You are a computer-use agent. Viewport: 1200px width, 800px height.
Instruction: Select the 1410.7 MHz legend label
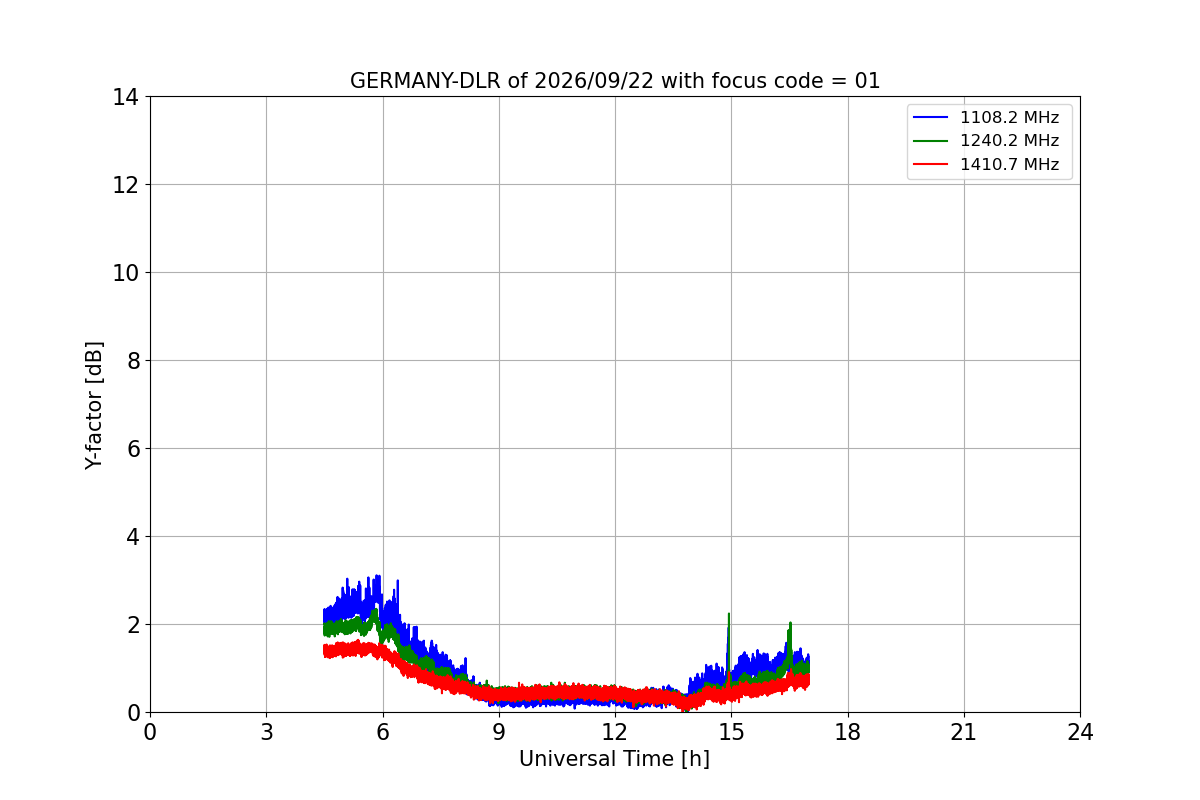[x=1009, y=165]
